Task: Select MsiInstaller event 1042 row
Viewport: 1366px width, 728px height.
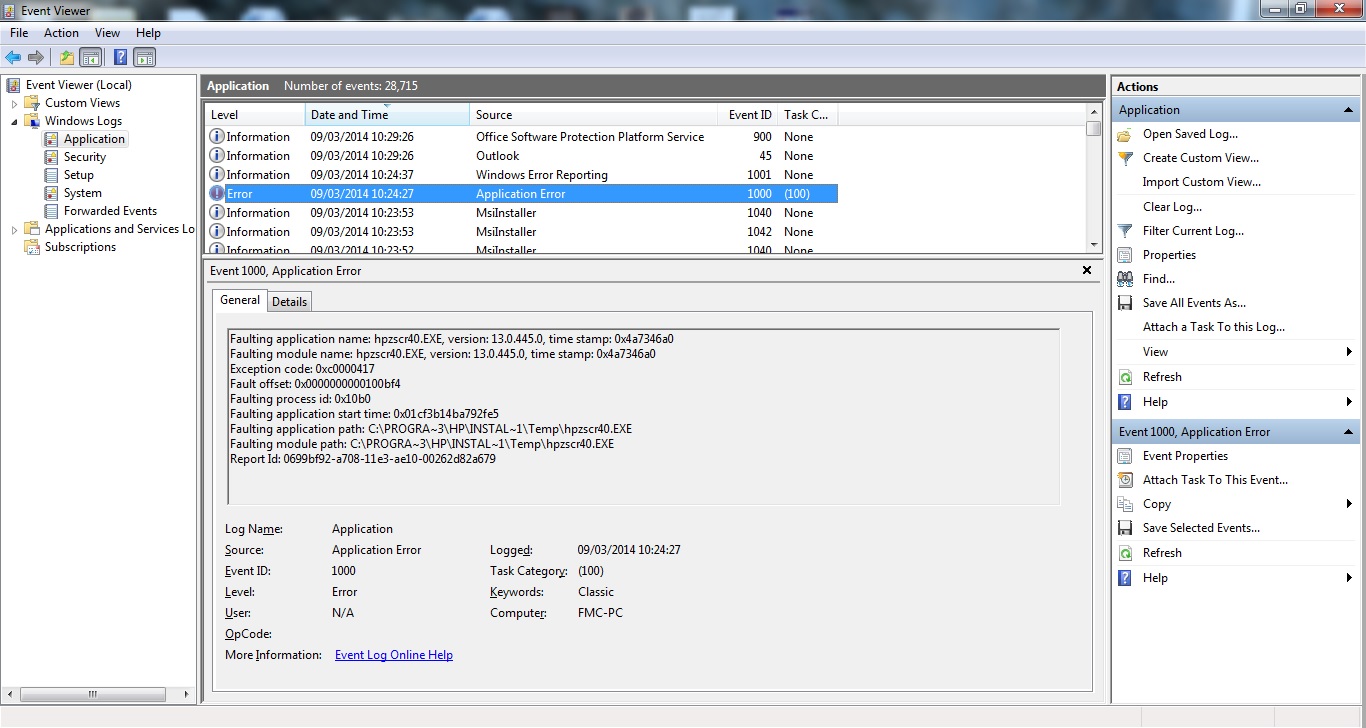Action: (x=520, y=232)
